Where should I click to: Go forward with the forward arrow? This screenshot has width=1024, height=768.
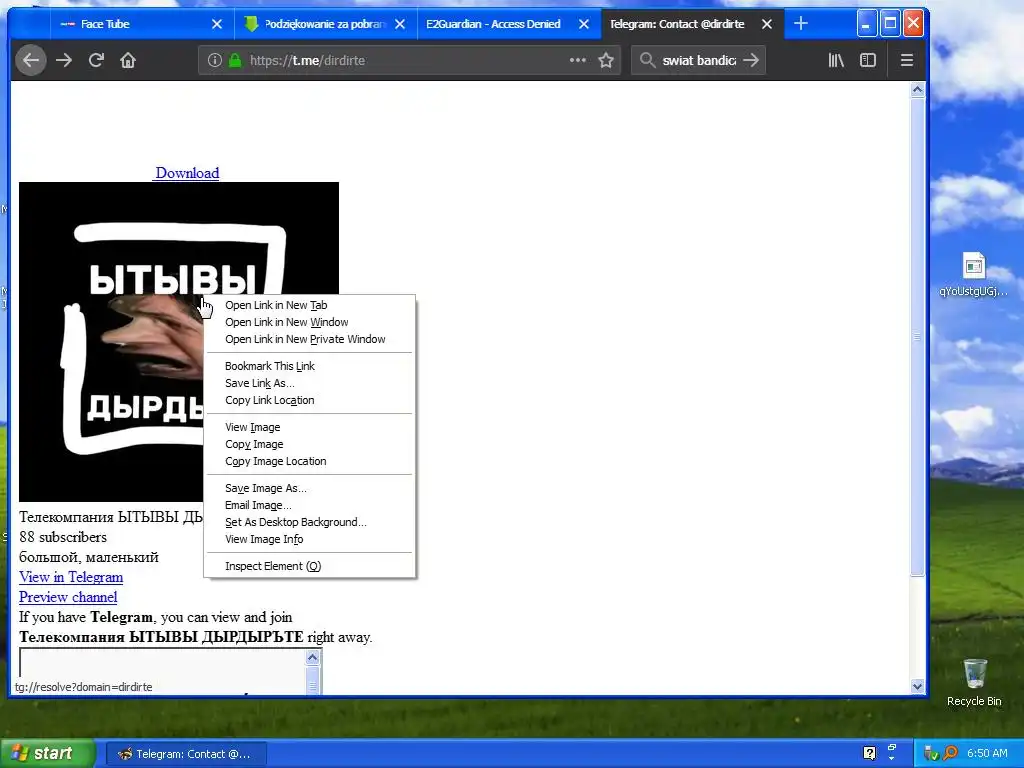click(x=64, y=61)
